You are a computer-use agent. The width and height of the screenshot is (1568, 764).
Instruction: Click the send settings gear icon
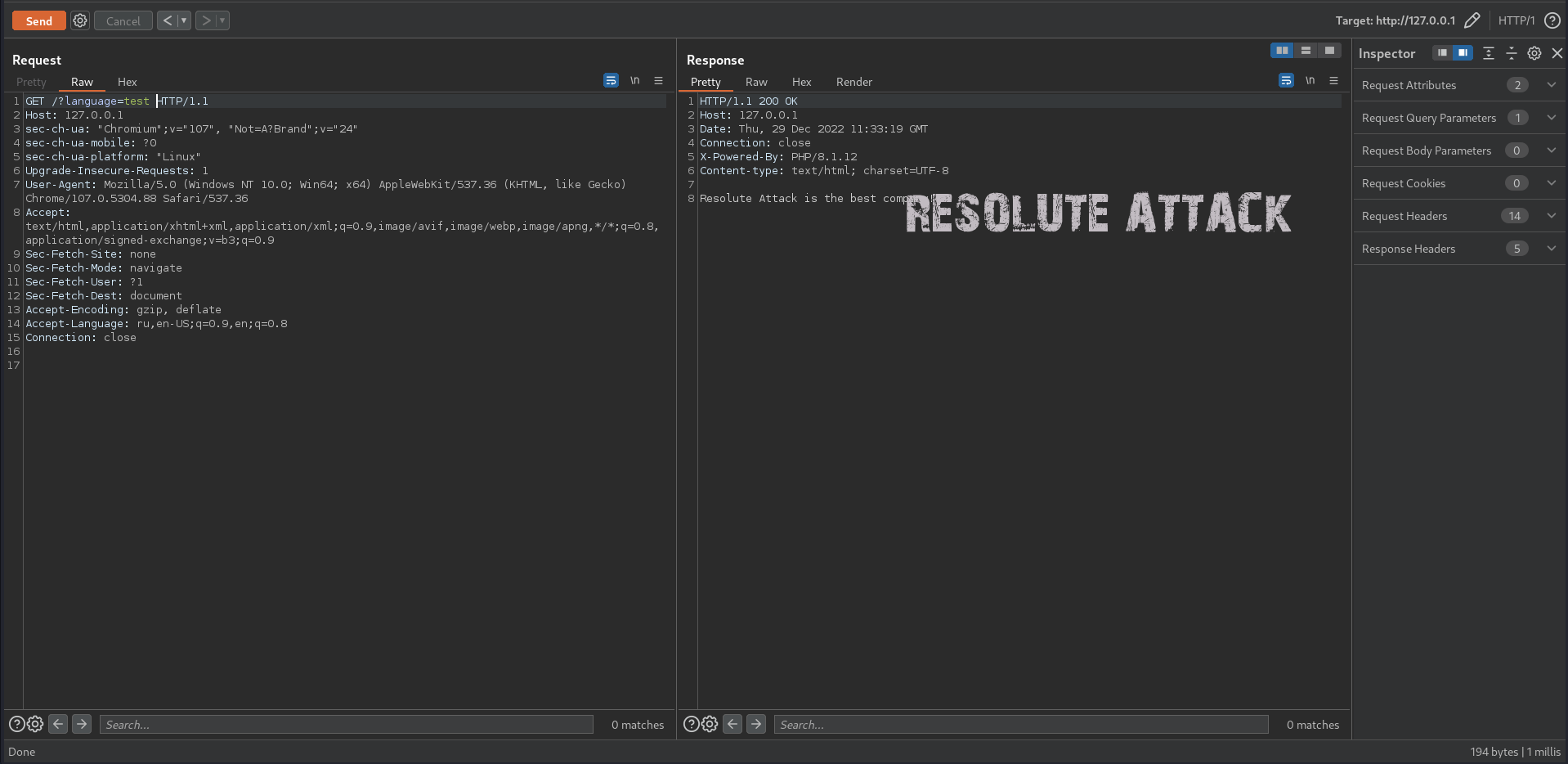80,20
